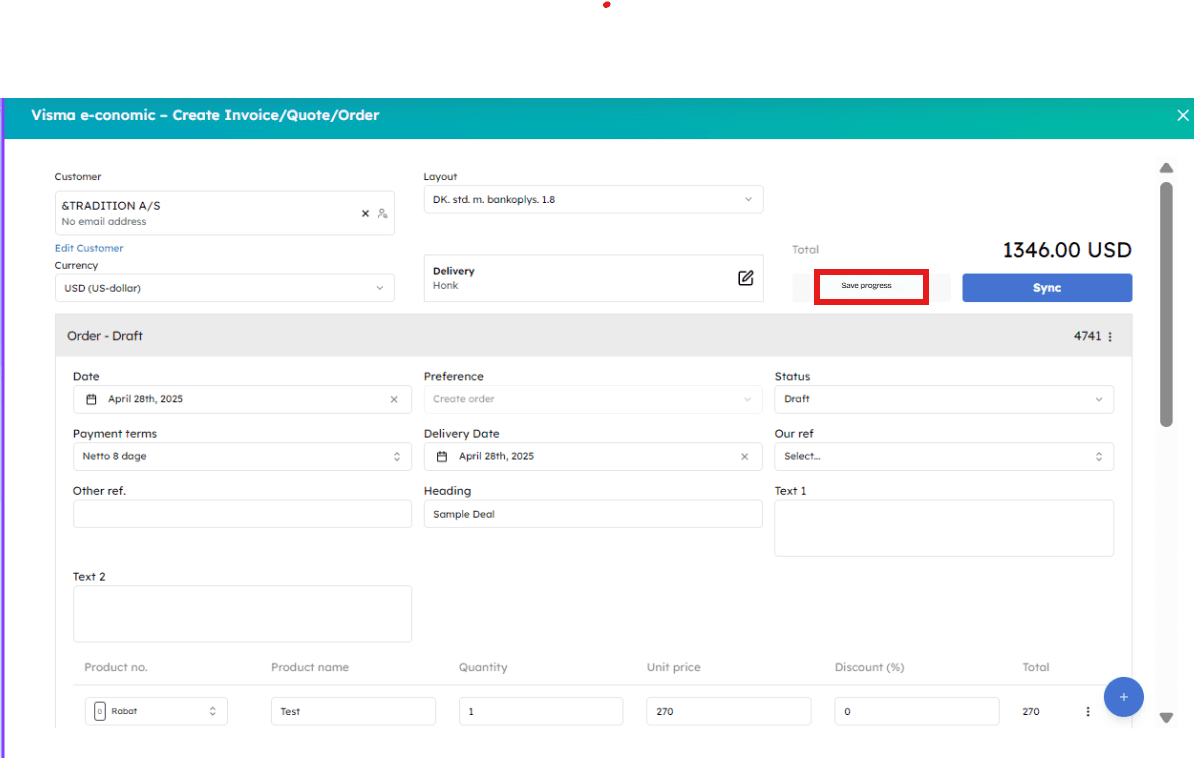Click the Product name field with Test
The width and height of the screenshot is (1194, 758).
click(x=353, y=712)
